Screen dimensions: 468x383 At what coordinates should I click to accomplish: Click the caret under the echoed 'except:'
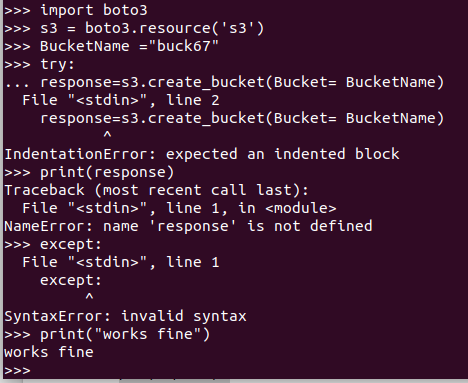(x=89, y=297)
